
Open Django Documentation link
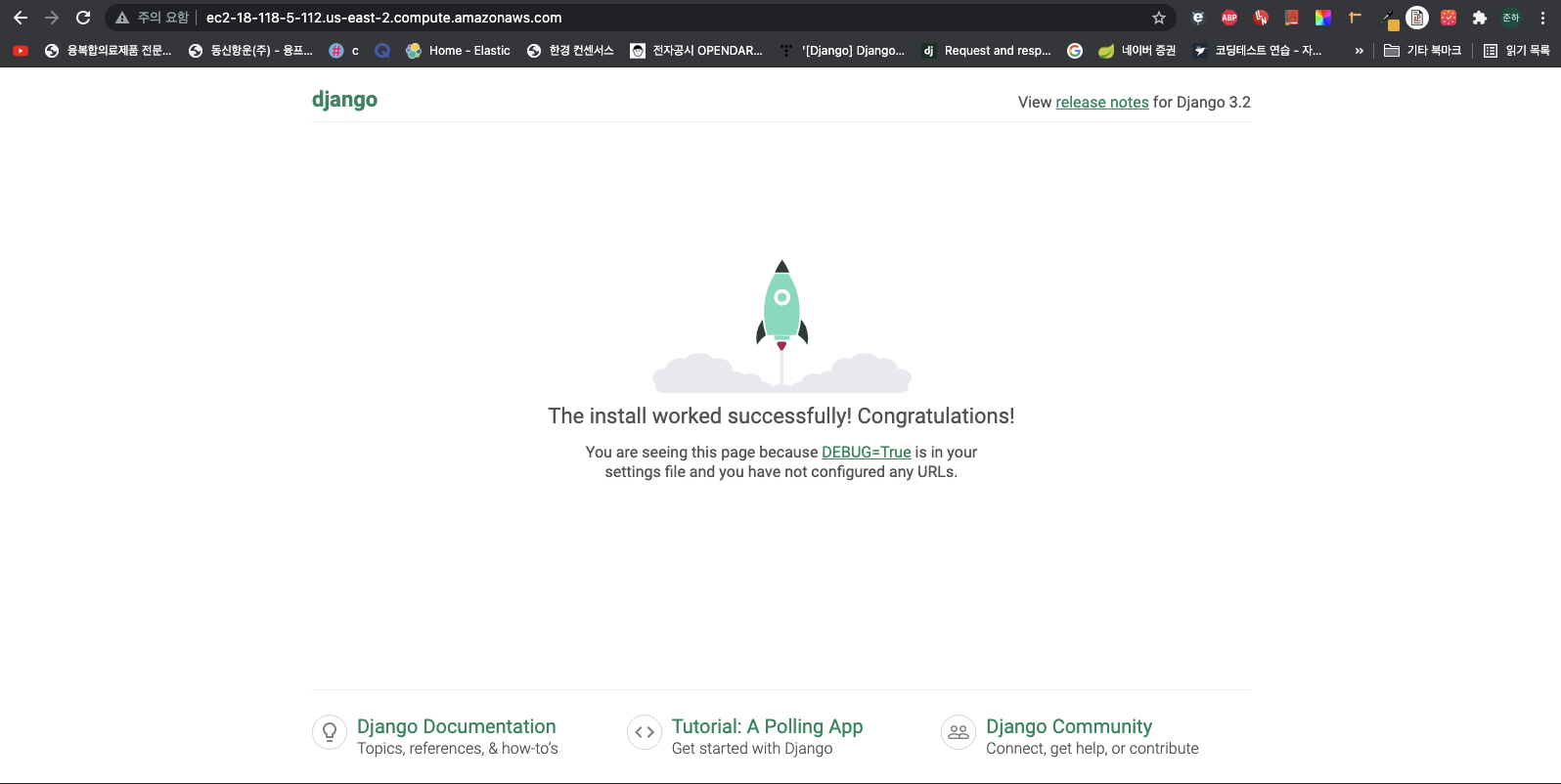click(x=456, y=726)
